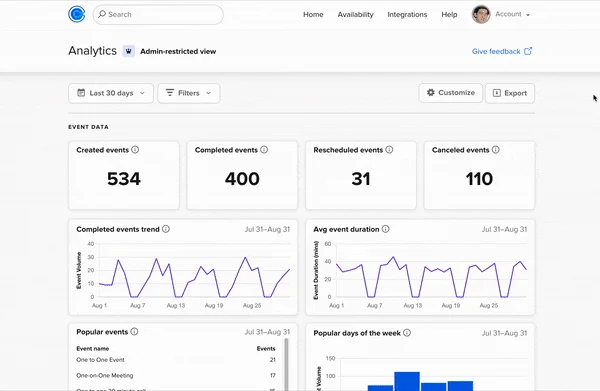Open the Last 30 days date dropdown
The image size is (600, 391).
tap(111, 93)
